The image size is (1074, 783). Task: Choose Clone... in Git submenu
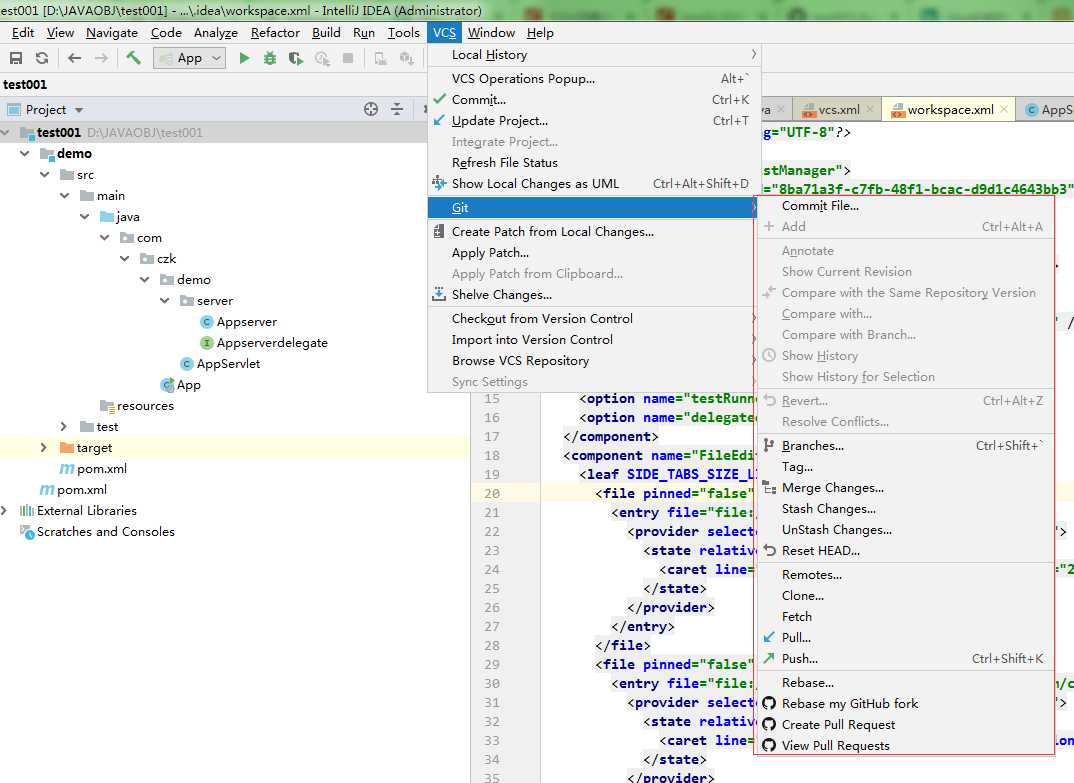click(x=904, y=596)
